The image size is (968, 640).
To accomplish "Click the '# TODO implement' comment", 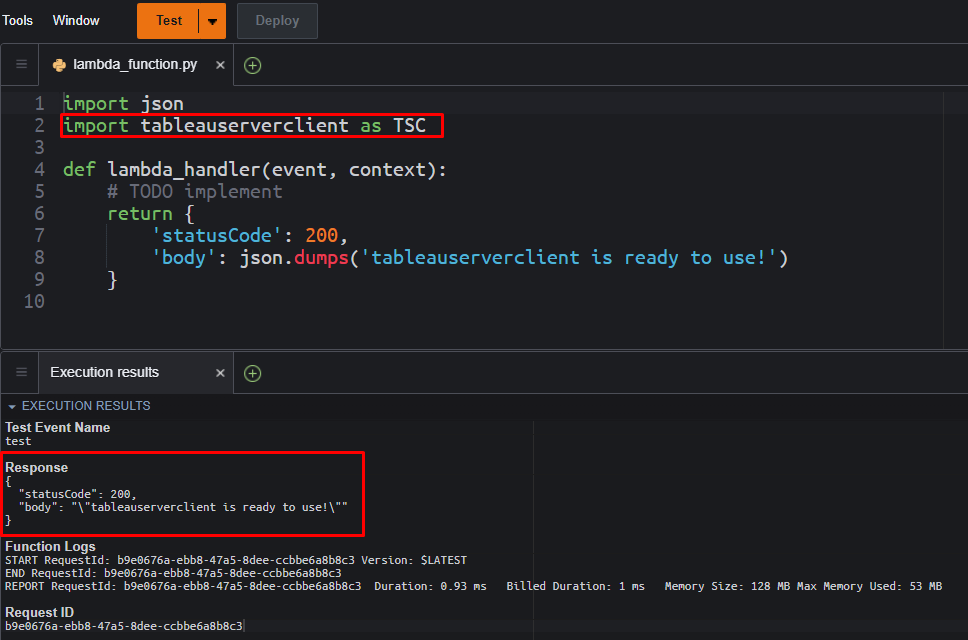I will 194,191.
